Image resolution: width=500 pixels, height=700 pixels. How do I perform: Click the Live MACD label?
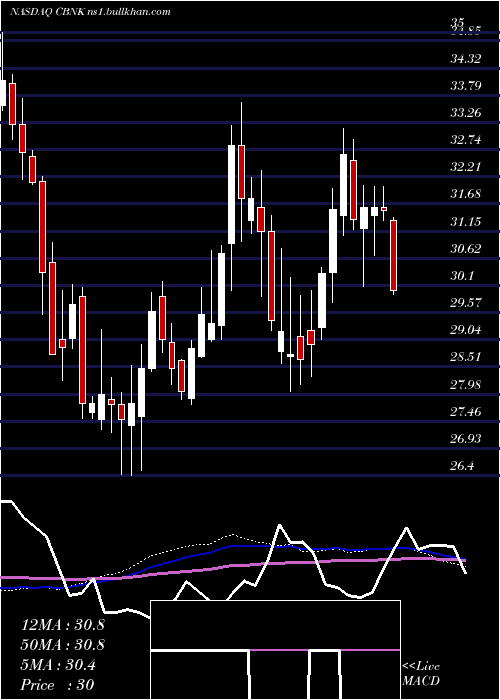(421, 673)
